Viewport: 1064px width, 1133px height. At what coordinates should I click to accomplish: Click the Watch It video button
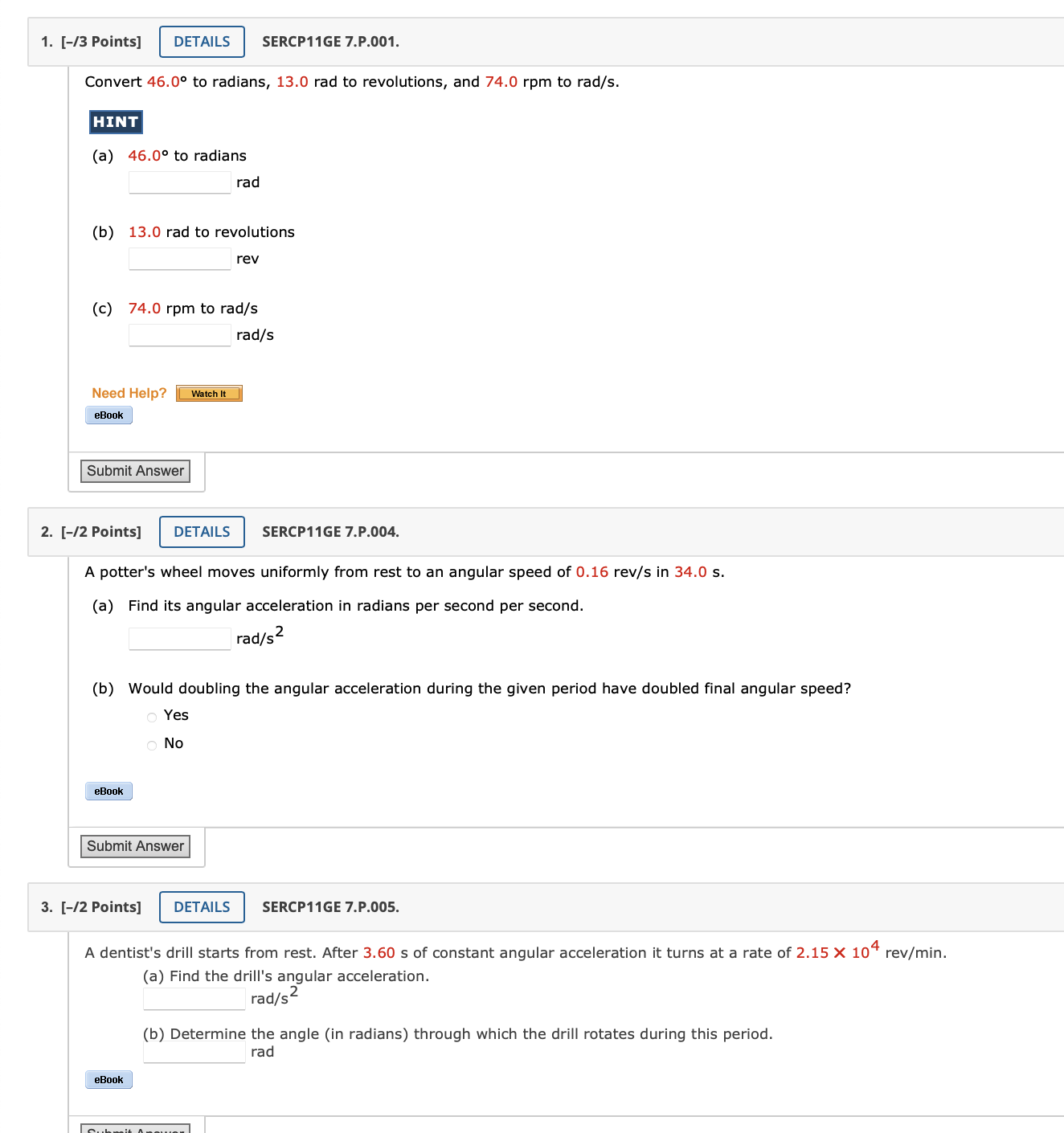tap(208, 394)
